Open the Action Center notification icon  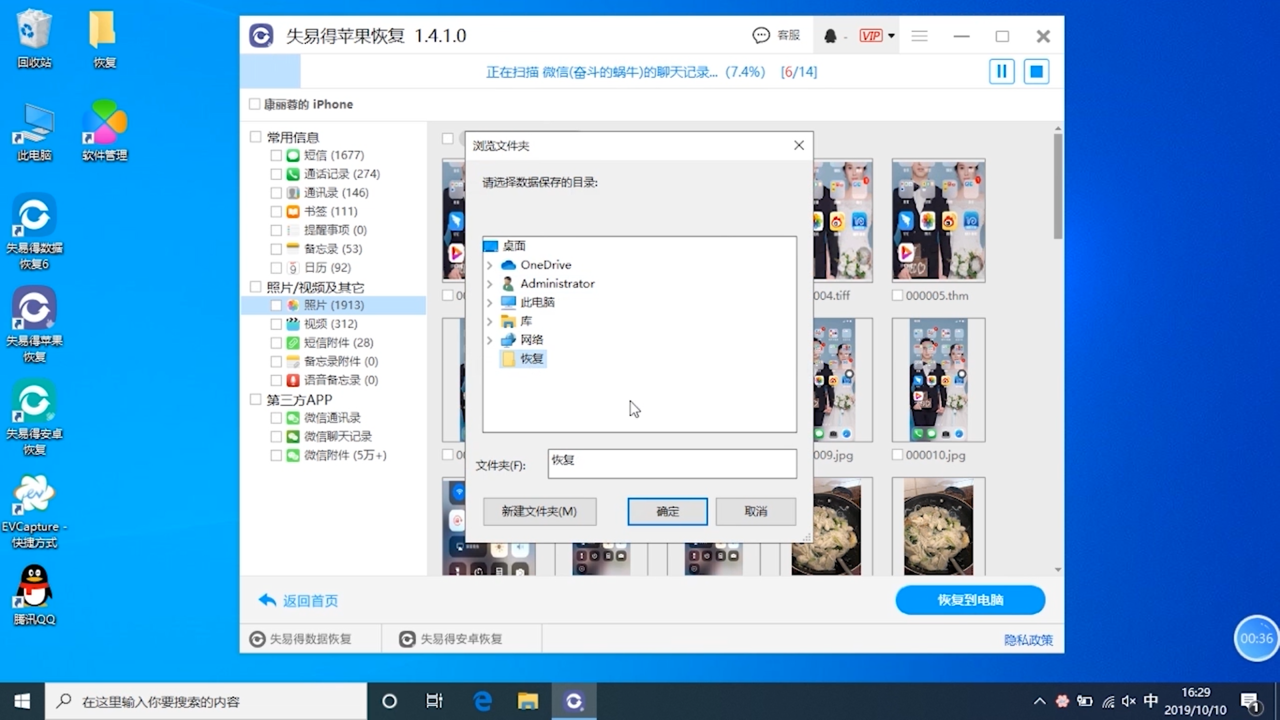point(1250,701)
